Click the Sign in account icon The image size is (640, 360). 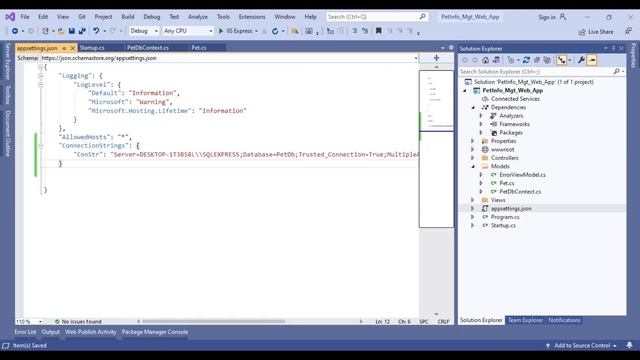click(563, 17)
